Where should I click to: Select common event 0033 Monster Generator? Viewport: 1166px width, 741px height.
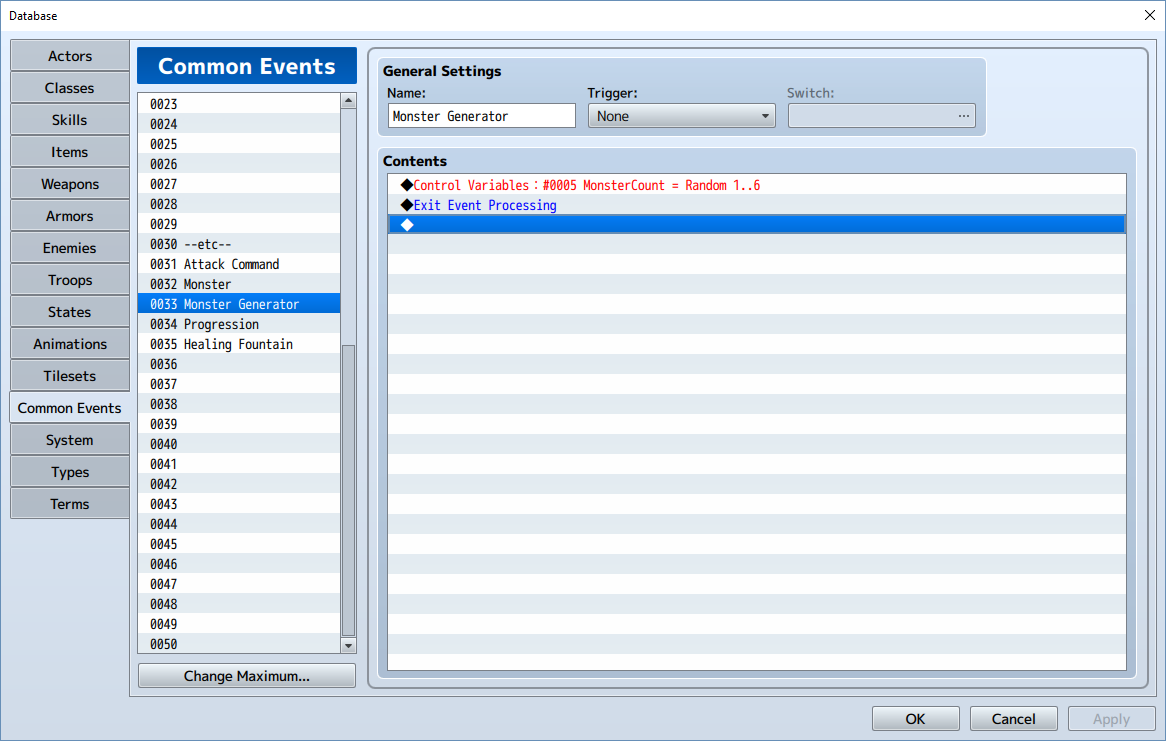[x=239, y=304]
